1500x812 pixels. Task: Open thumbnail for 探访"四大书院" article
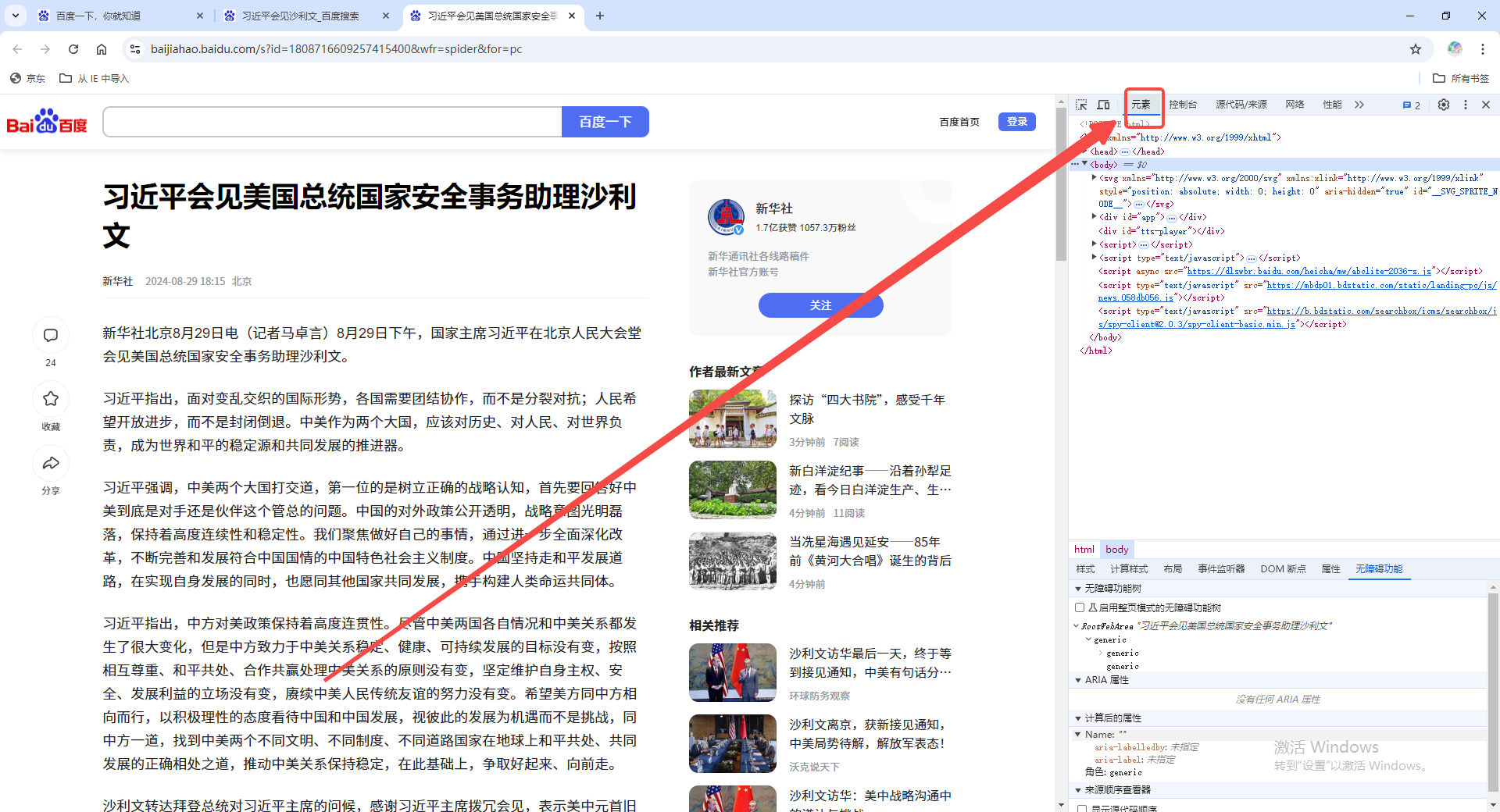(733, 418)
